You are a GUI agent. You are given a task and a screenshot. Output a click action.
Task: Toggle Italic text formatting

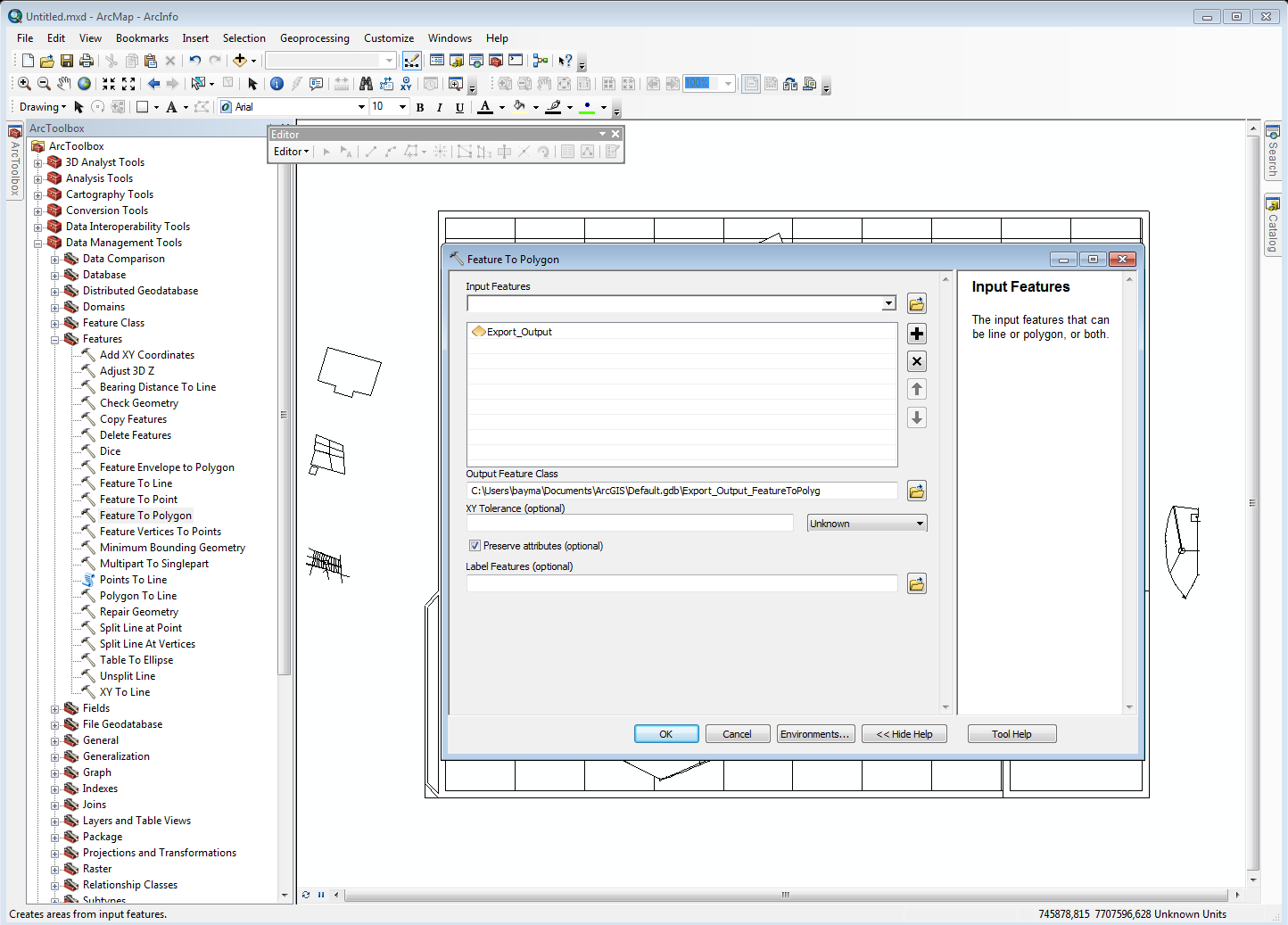440,107
